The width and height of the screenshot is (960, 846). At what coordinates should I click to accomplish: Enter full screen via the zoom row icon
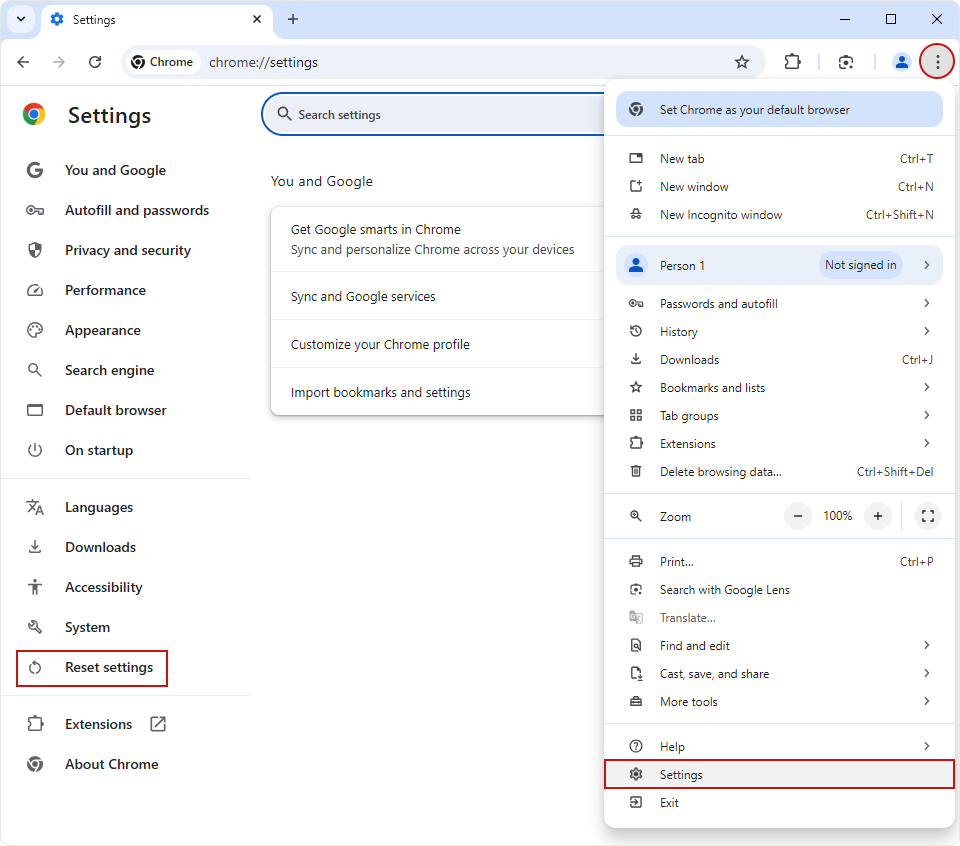928,516
